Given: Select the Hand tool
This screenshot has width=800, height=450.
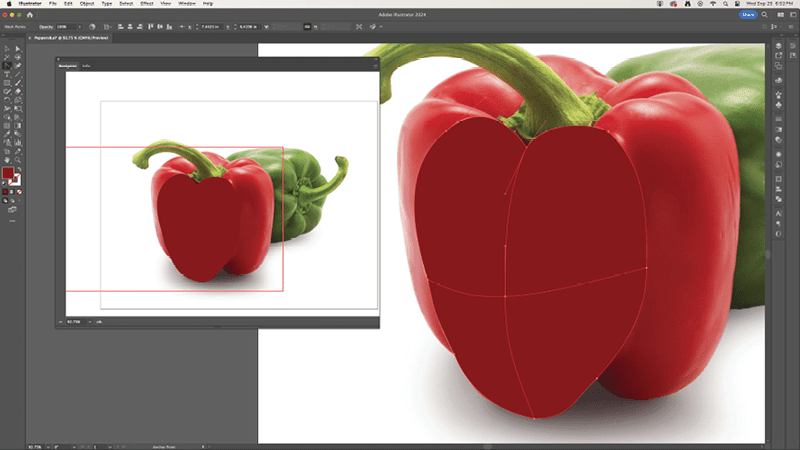Looking at the screenshot, I should pos(7,160).
